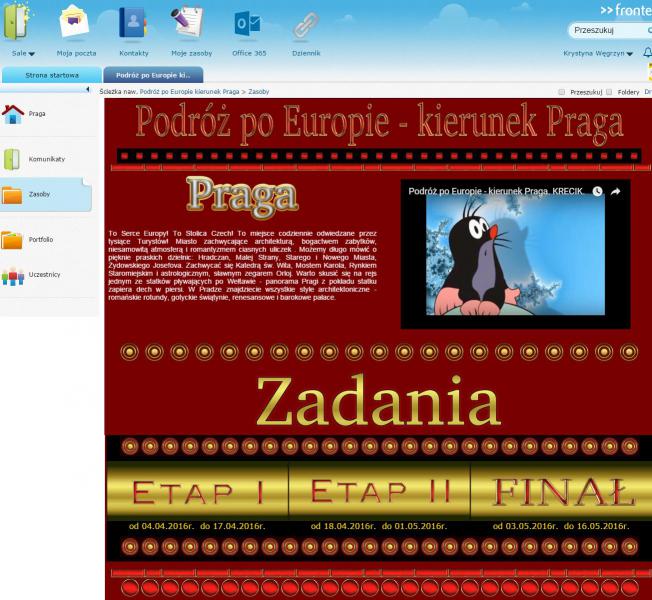
Task: Click the Zasoby breadcrumb link
Action: coord(259,92)
